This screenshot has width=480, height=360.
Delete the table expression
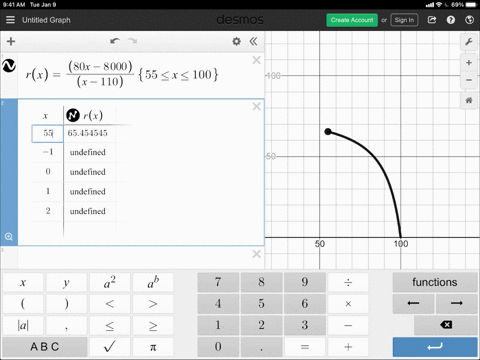pos(256,107)
